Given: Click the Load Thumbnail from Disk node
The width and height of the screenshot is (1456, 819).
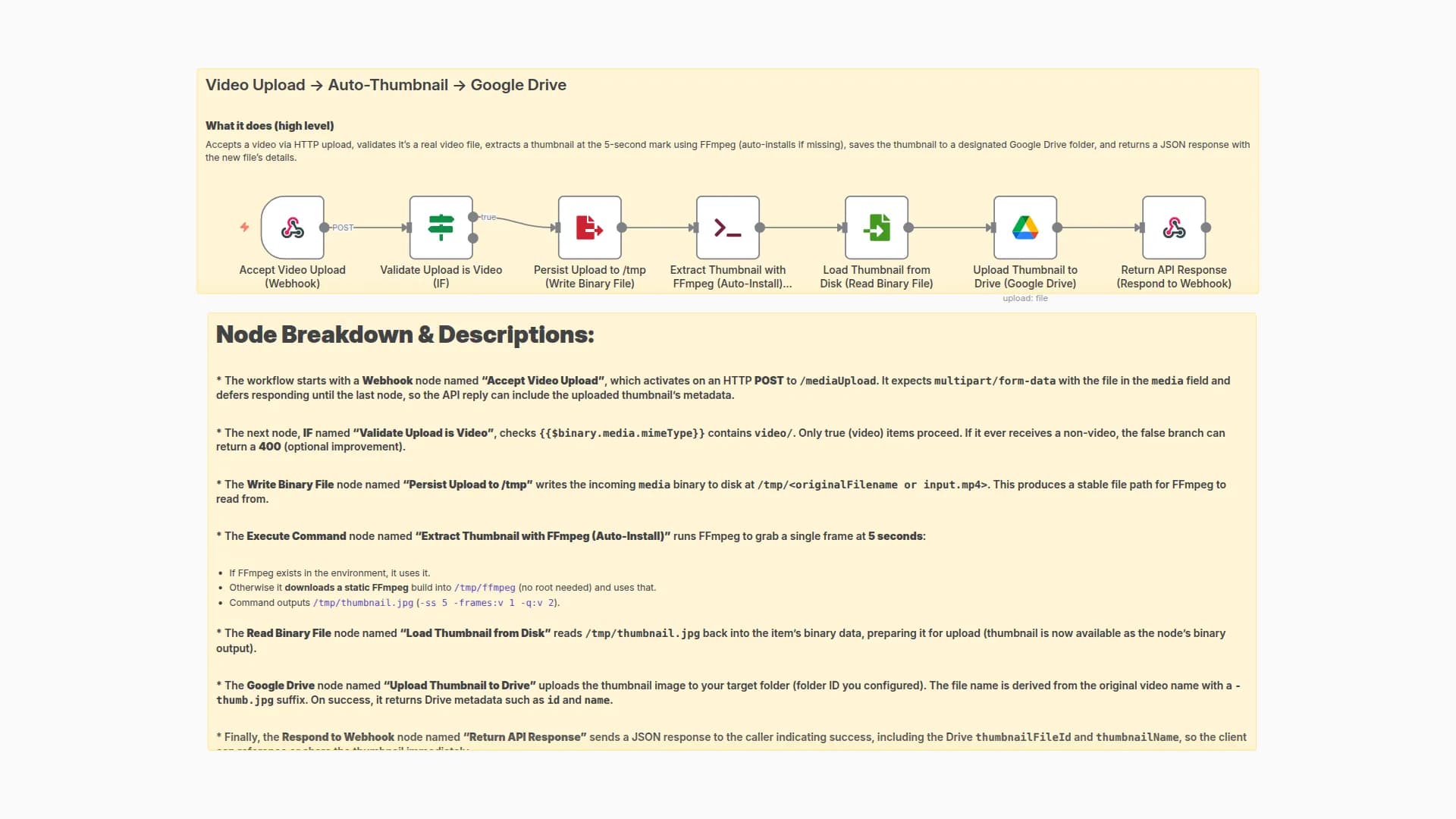Looking at the screenshot, I should point(876,227).
